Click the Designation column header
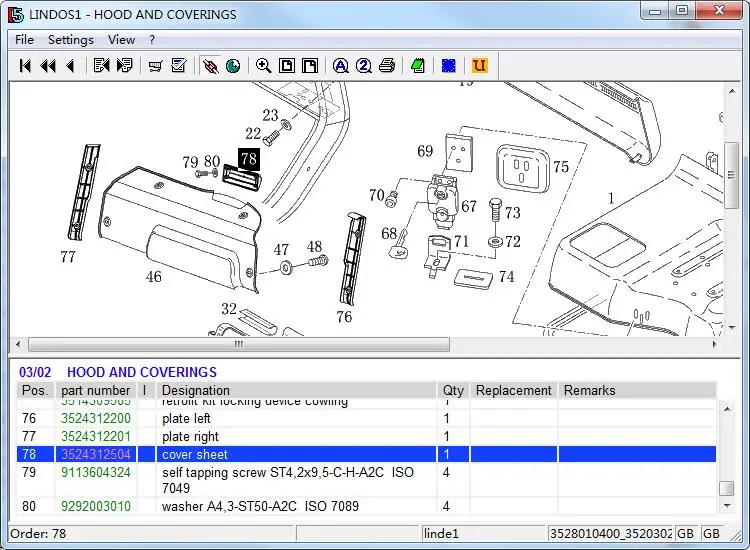750x550 pixels. pyautogui.click(x=195, y=390)
